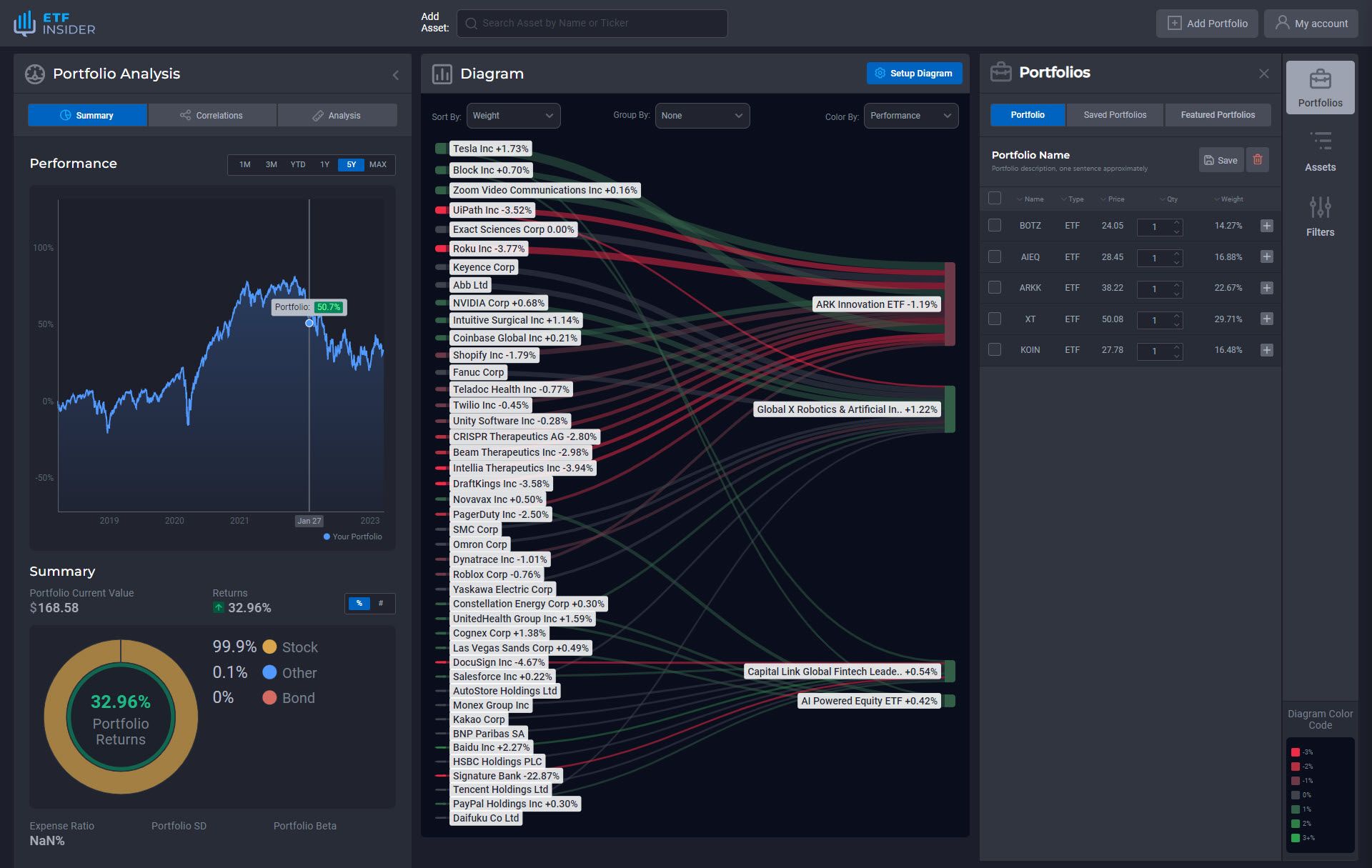Expand the Group By None dropdown

click(701, 116)
